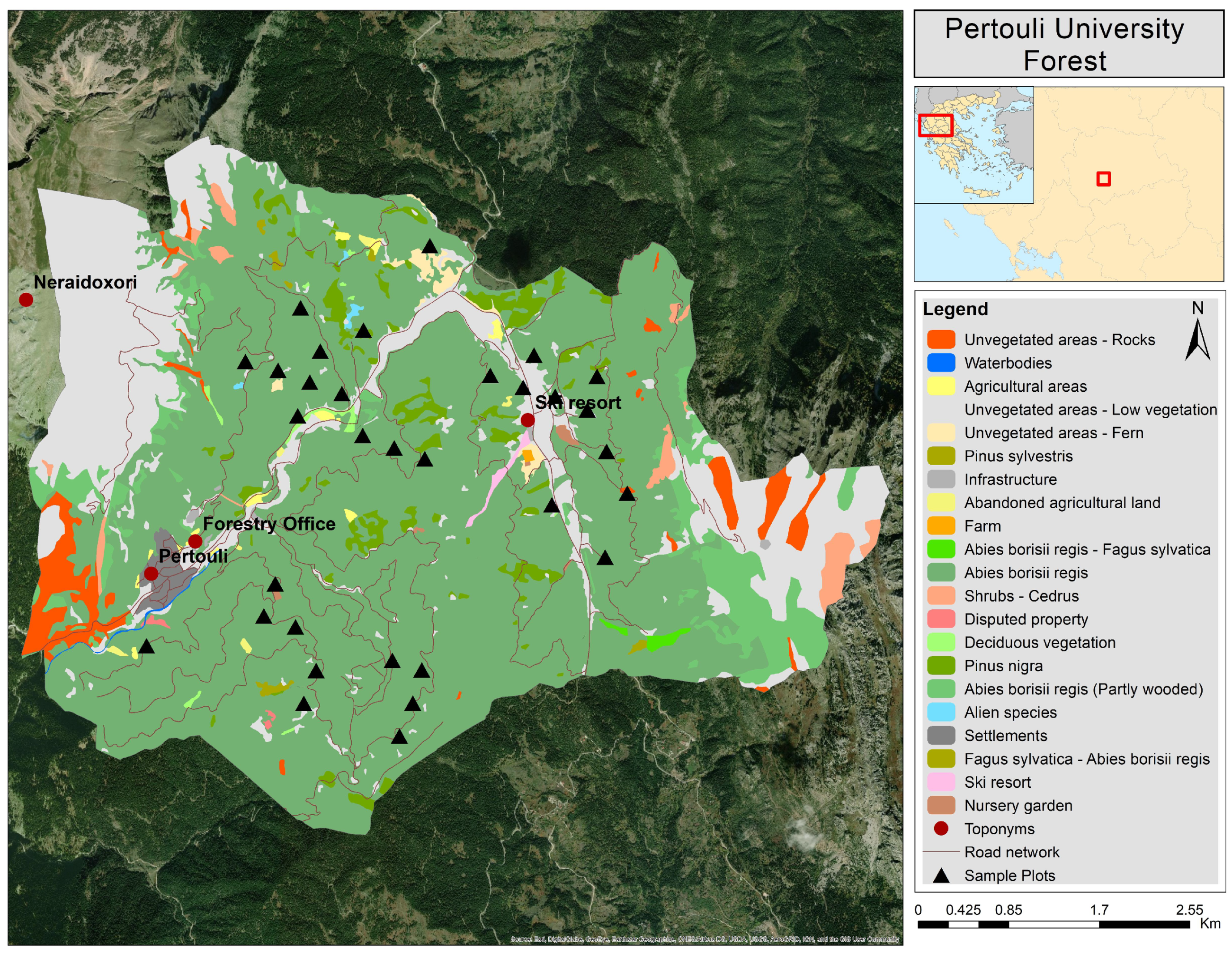Click the Road network legend line symbol
Viewport: 1232px width, 954px height.
click(941, 852)
